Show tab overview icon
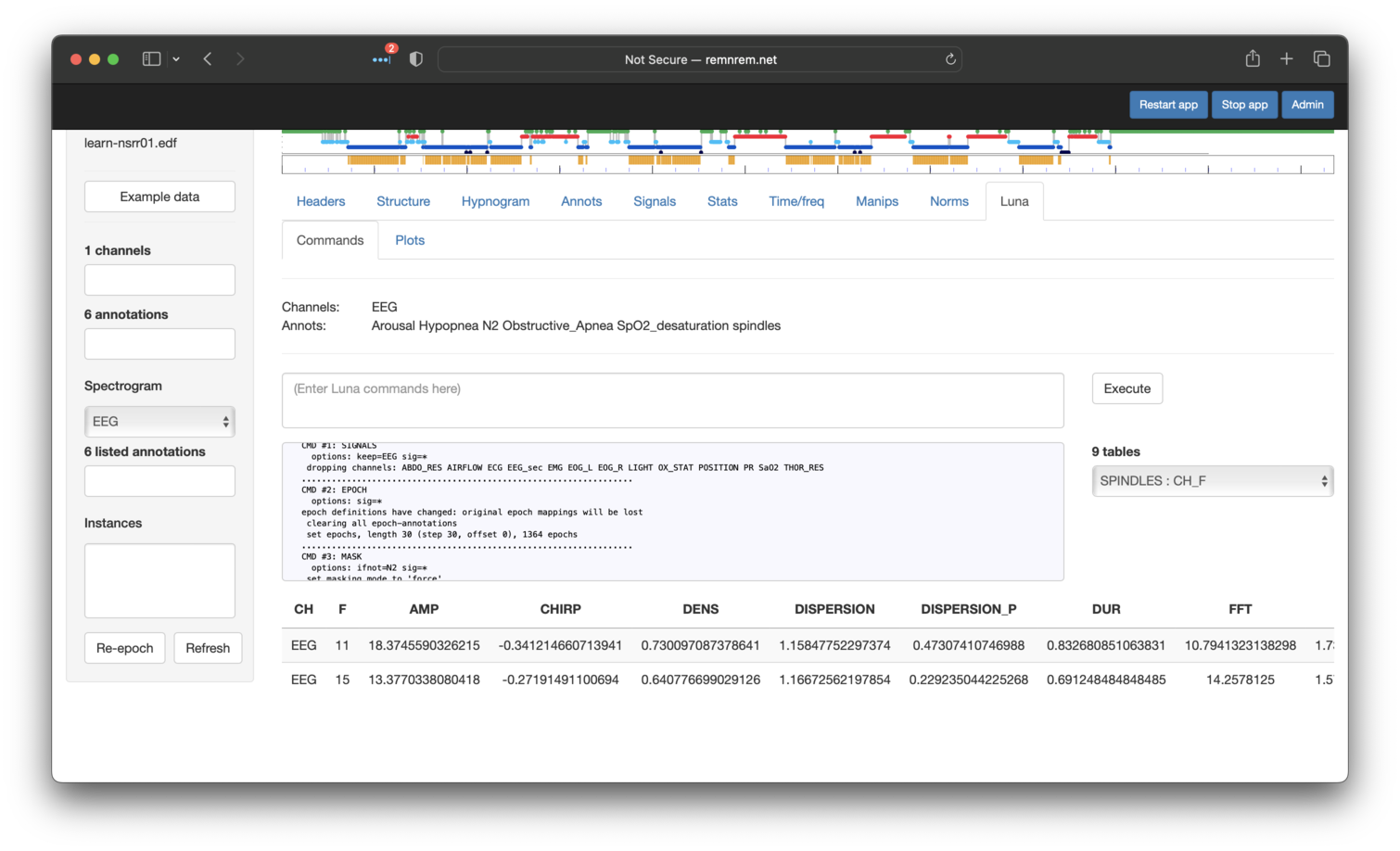Screen dimensions: 1400x851 coord(1322,59)
